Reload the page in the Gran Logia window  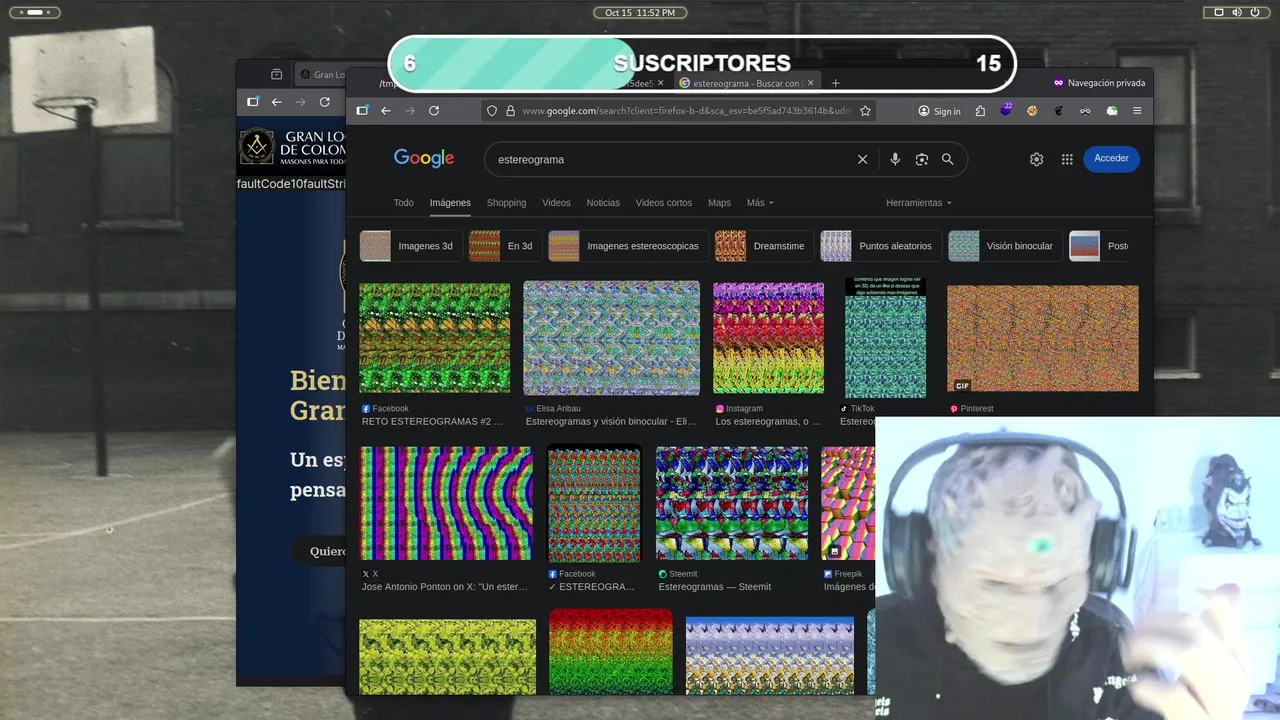coord(324,102)
